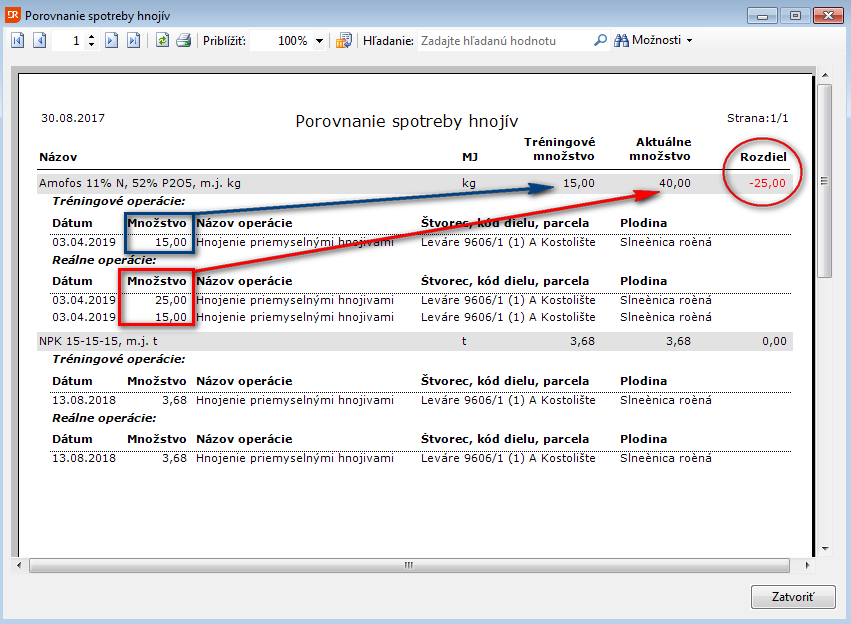Click 'Reálne operácie:' heading under Amofos

pyautogui.click(x=104, y=260)
